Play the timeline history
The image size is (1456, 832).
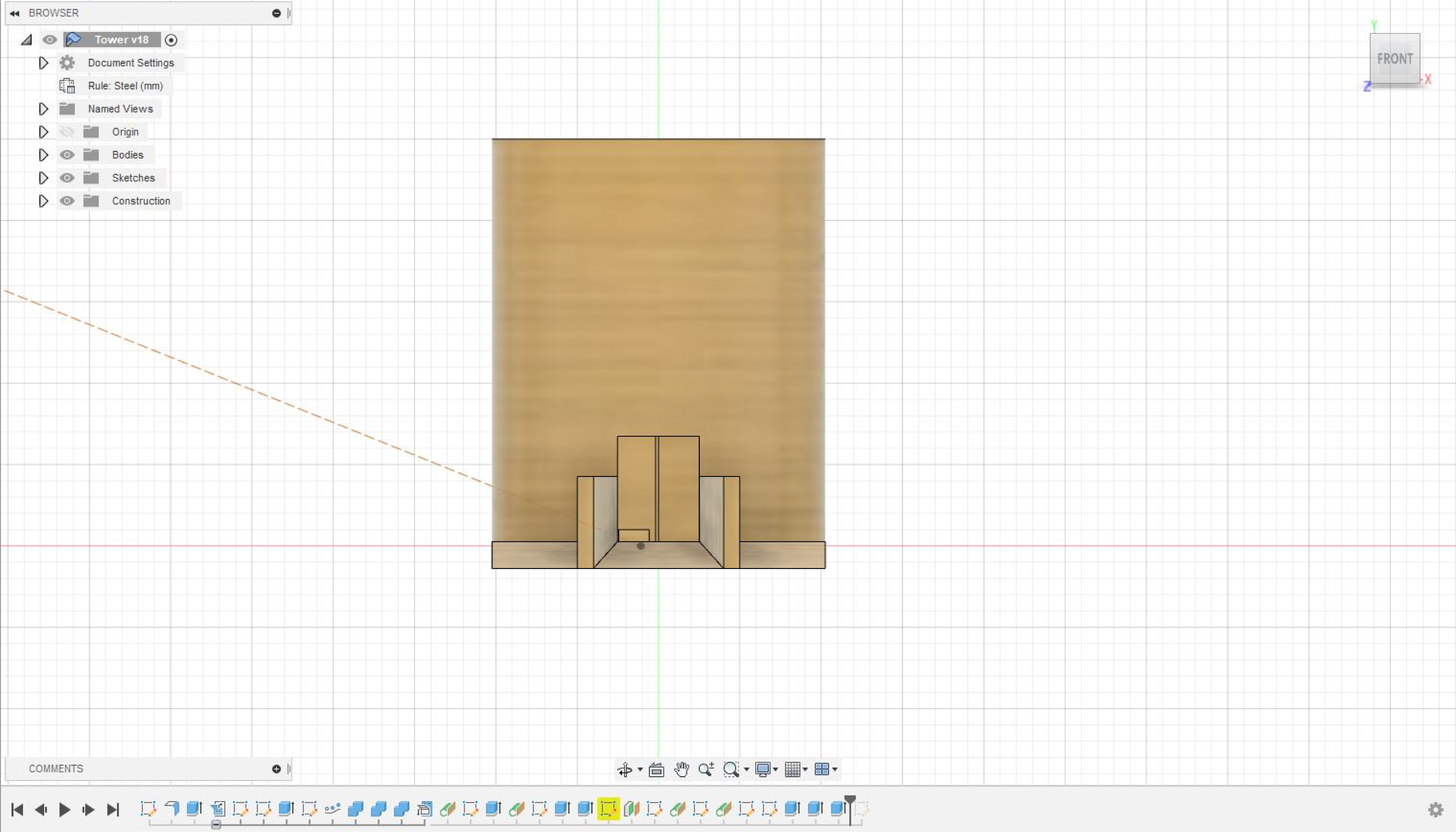64,810
